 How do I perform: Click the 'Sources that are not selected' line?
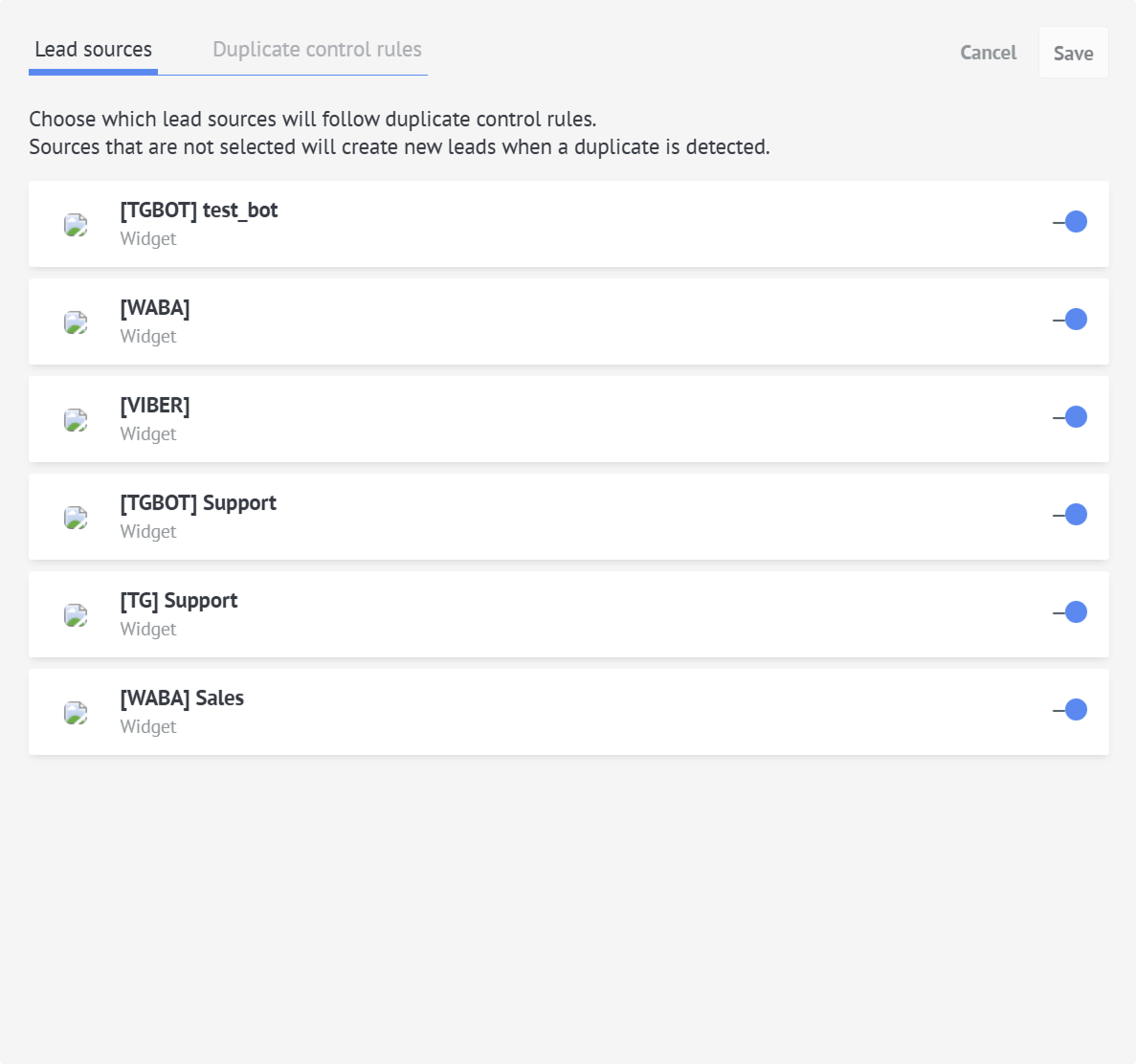coord(399,147)
